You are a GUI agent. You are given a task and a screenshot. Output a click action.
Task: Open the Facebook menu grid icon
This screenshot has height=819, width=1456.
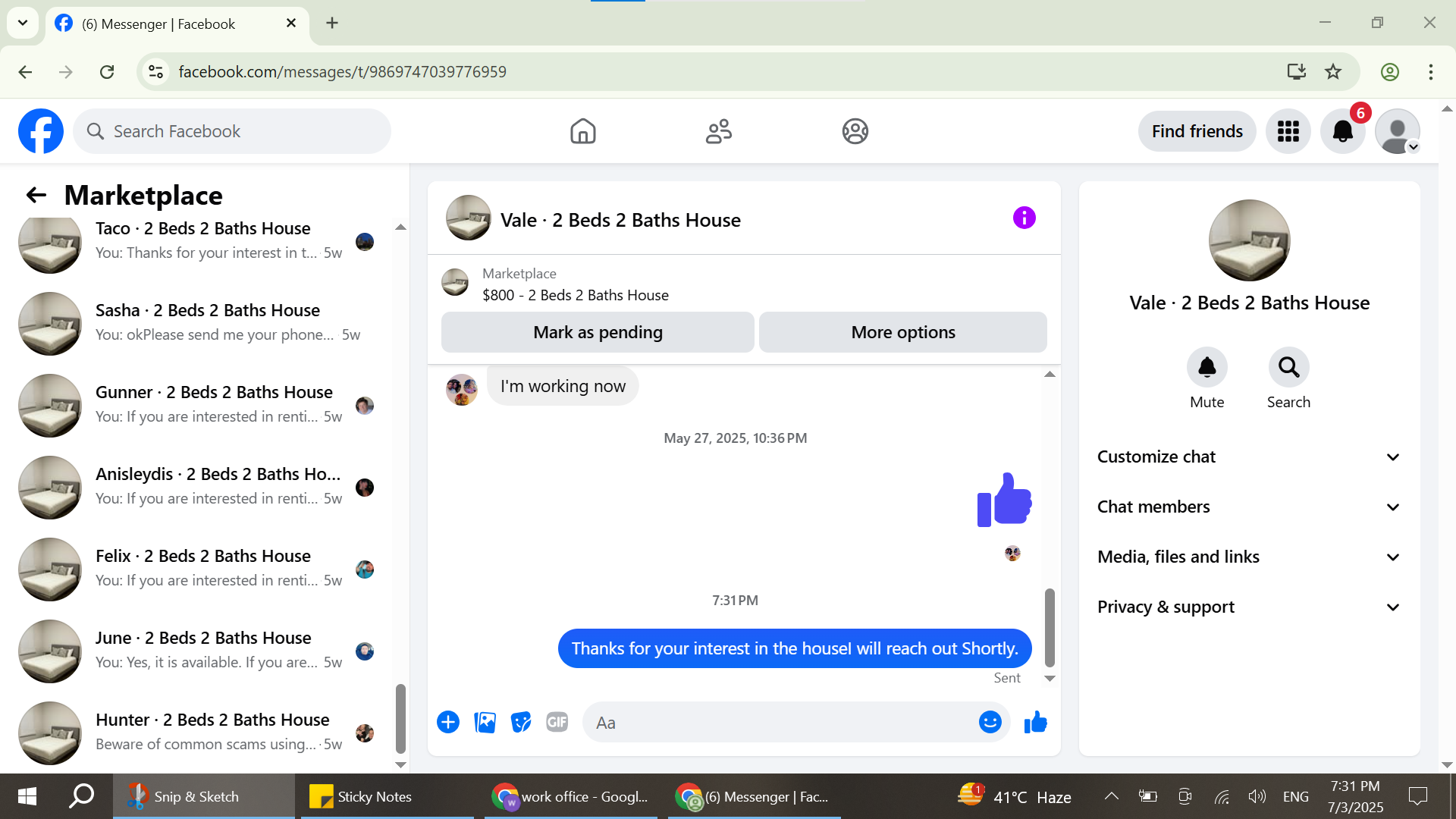[x=1288, y=131]
